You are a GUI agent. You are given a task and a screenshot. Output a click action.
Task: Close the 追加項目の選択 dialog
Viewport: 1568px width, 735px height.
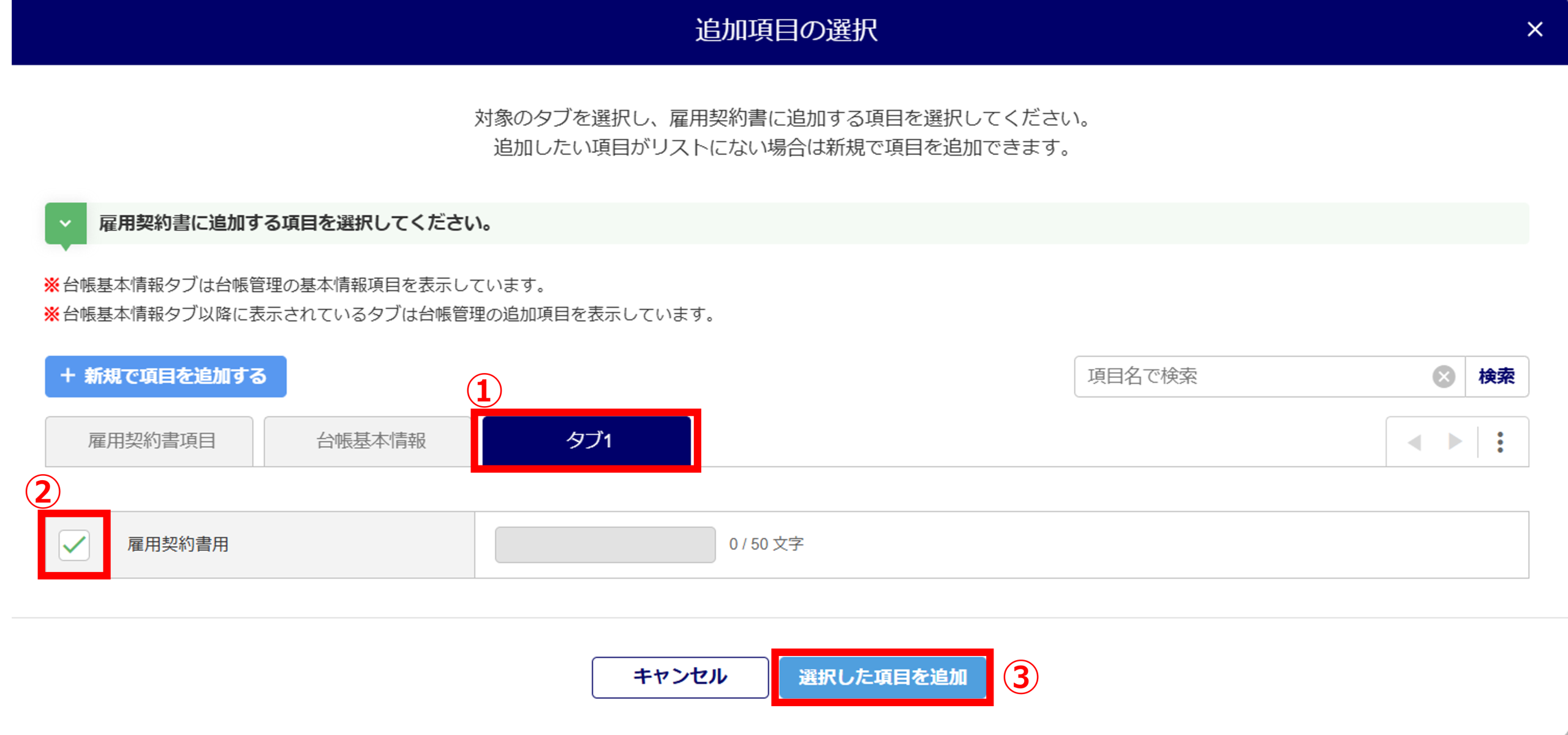(x=1534, y=29)
